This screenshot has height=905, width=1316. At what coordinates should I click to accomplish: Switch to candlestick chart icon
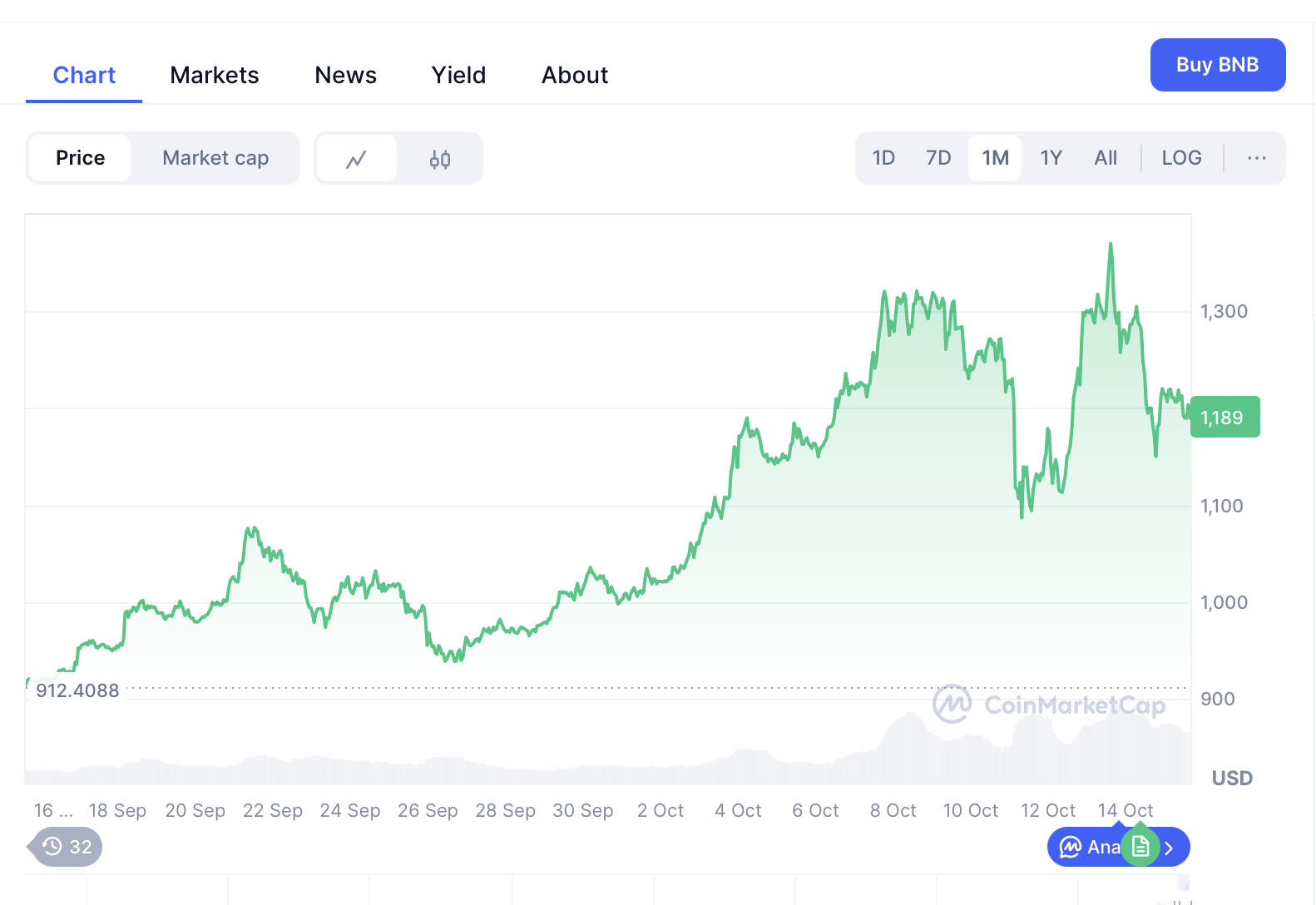point(440,159)
